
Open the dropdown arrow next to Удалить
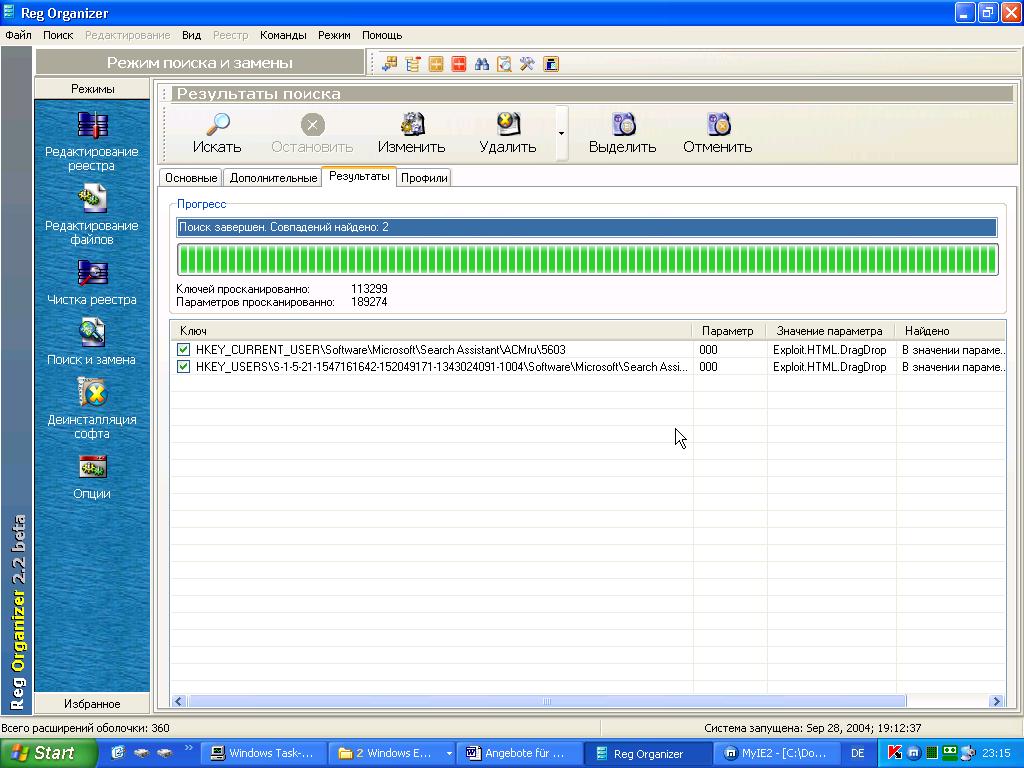561,133
